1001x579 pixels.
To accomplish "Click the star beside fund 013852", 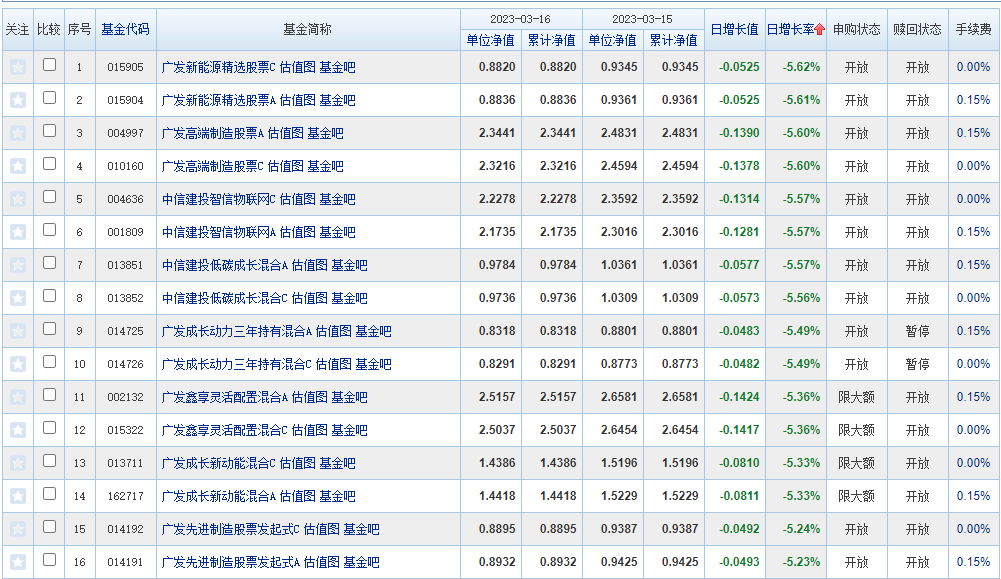I will pos(18,298).
